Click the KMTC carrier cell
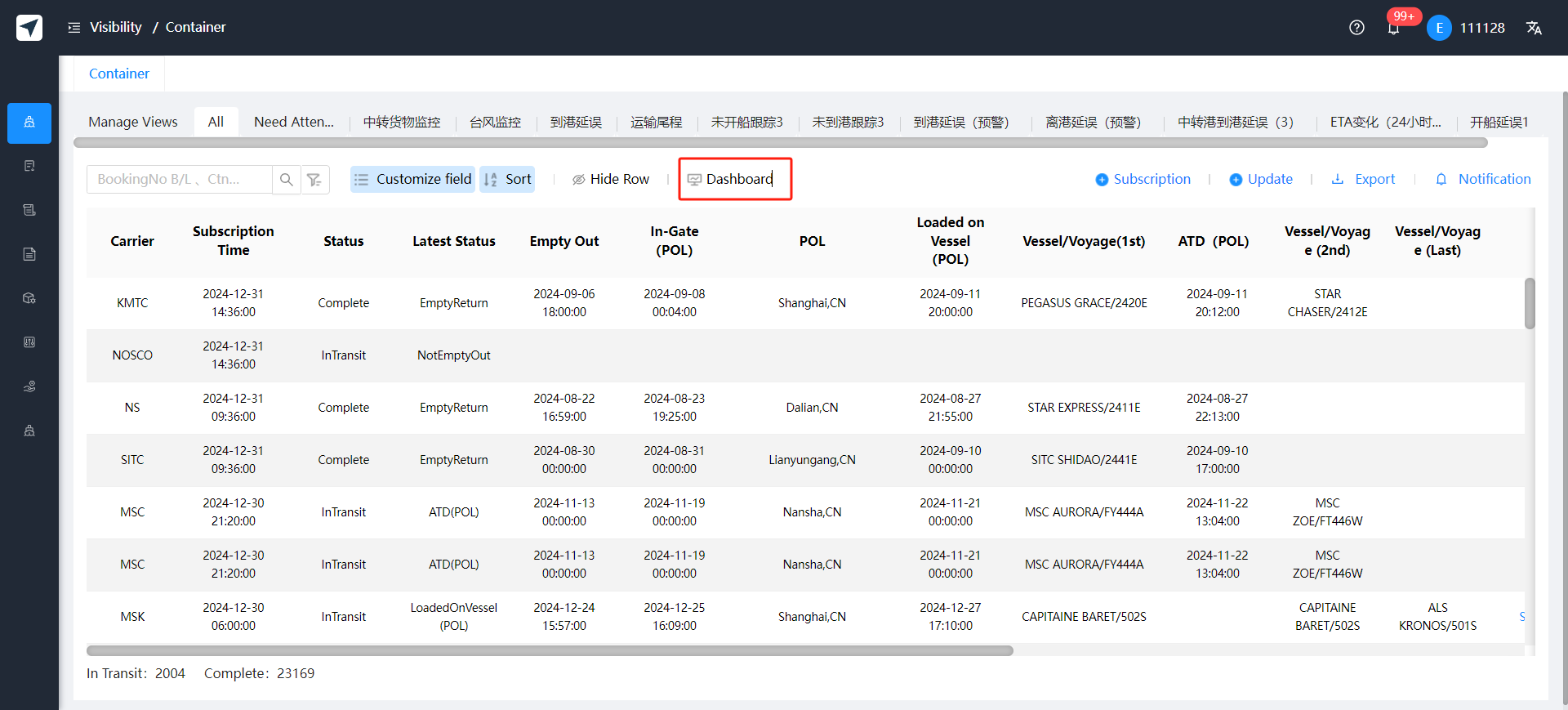This screenshot has width=1568, height=710. pos(132,303)
